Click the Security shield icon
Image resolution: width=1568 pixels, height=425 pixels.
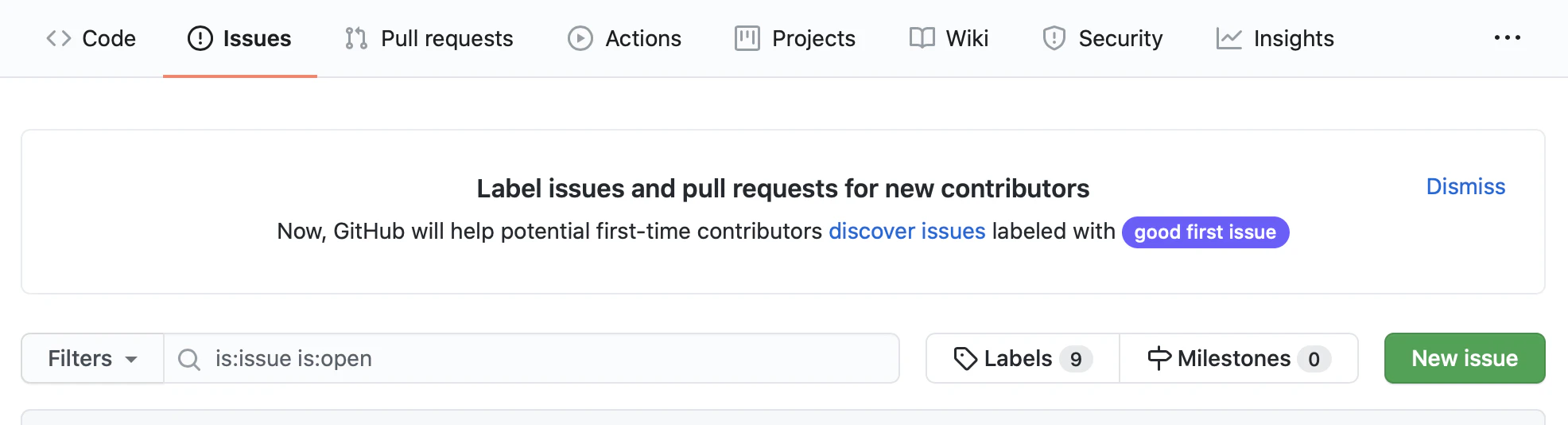coord(1054,38)
